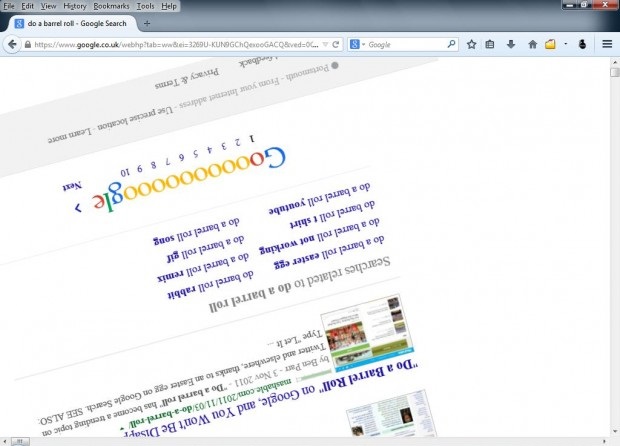Image resolution: width=620 pixels, height=446 pixels.
Task: Click the padlock site identity icon
Action: click(x=28, y=44)
